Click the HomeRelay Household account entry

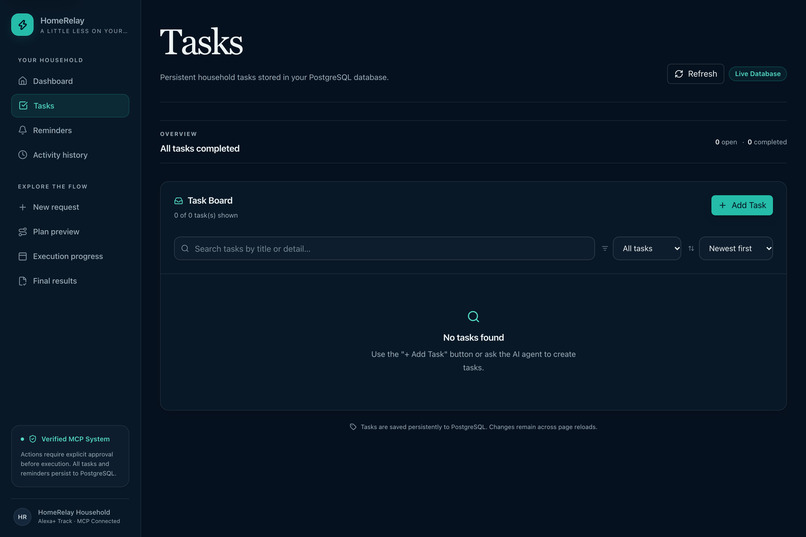(70, 516)
